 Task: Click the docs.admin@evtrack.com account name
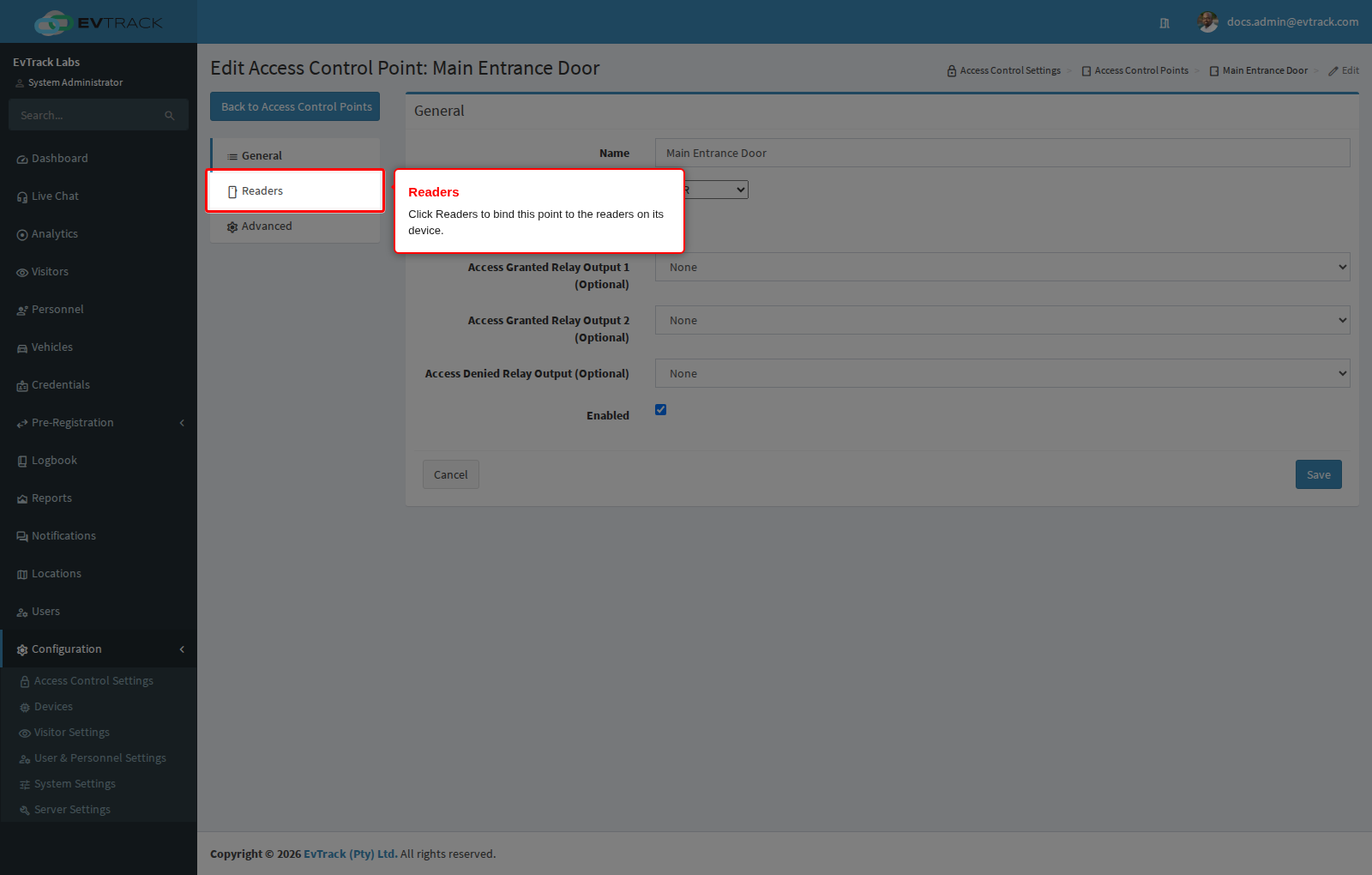[x=1292, y=22]
